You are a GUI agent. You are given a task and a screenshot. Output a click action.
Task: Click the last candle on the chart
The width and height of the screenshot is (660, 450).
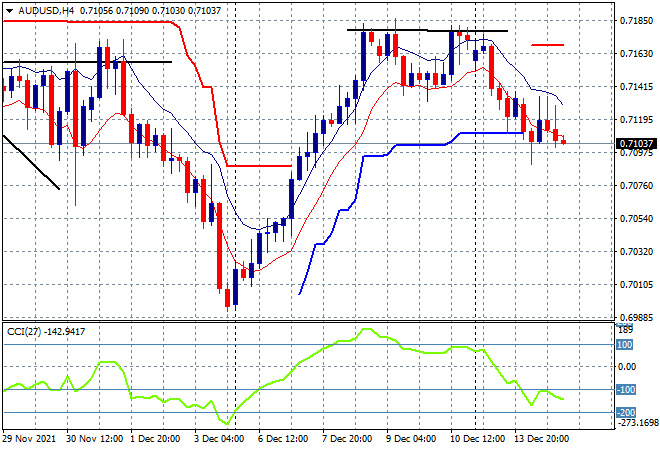click(564, 141)
